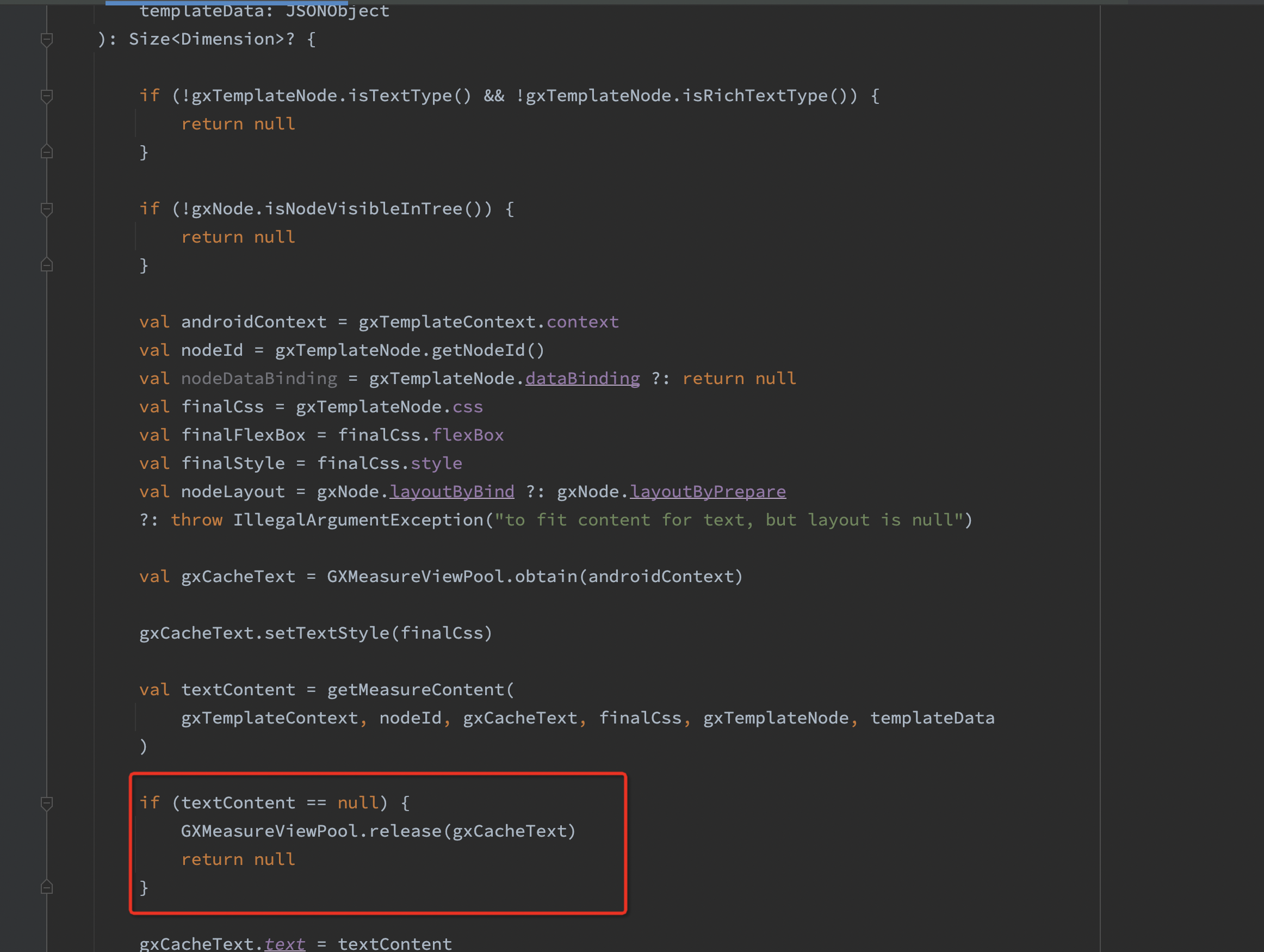1264x952 pixels.
Task: Navigate to the dataBinding property link
Action: point(583,378)
